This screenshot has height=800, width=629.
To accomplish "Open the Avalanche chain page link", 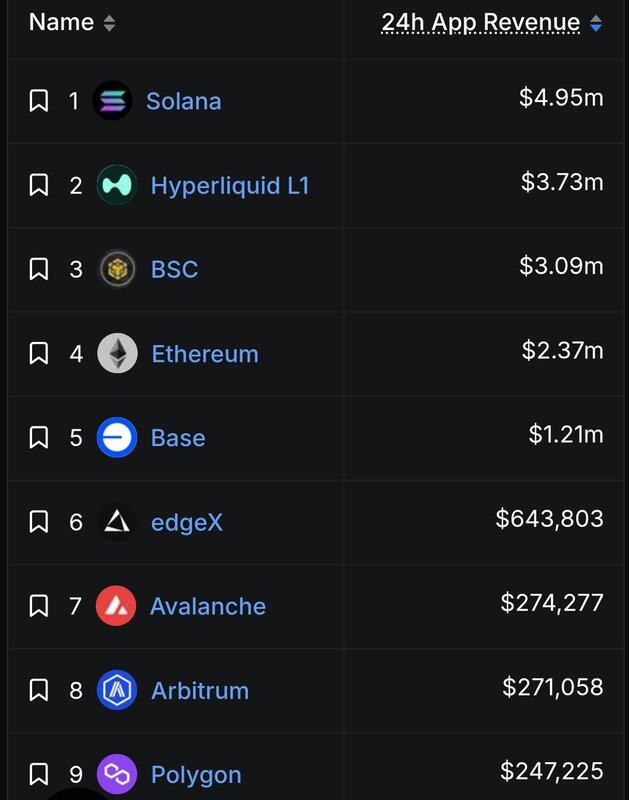I will [208, 606].
